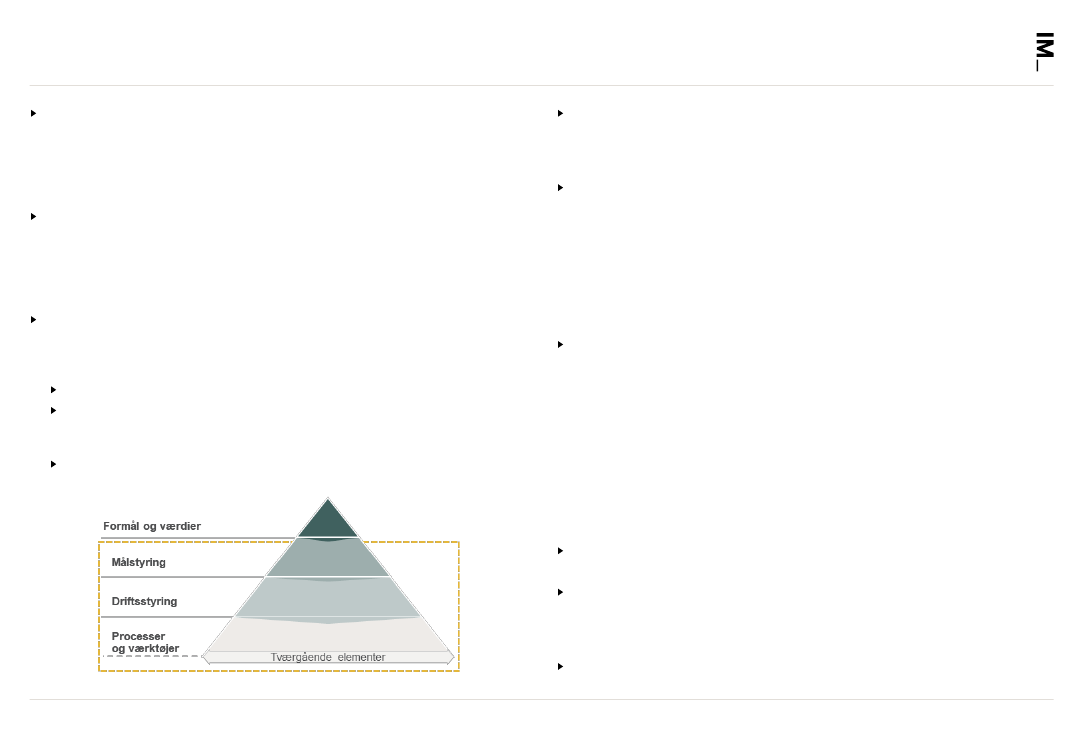
Task: Click the beige pyramid bottom segment
Action: 328,634
